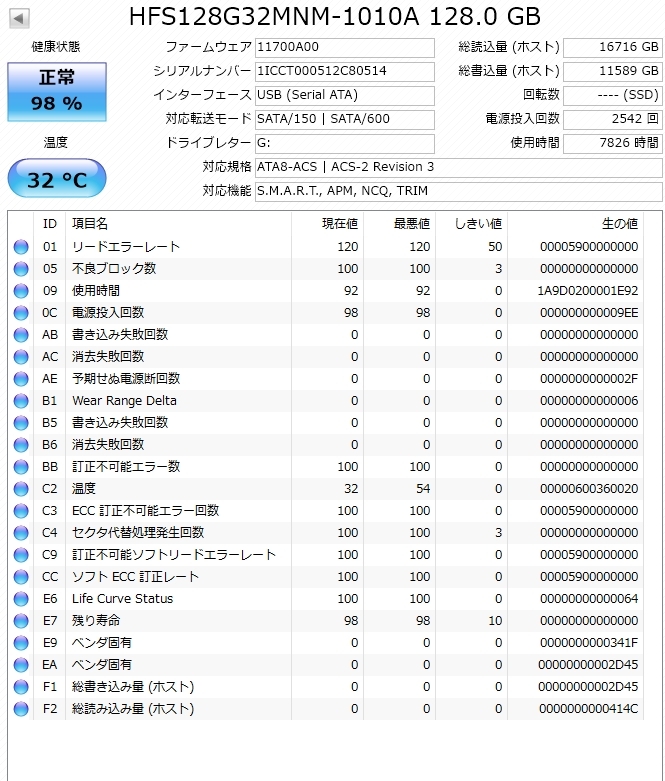The height and width of the screenshot is (781, 665).
Task: Click status icon of ECC 訂正不可能エラー回数 row
Action: click(x=21, y=511)
